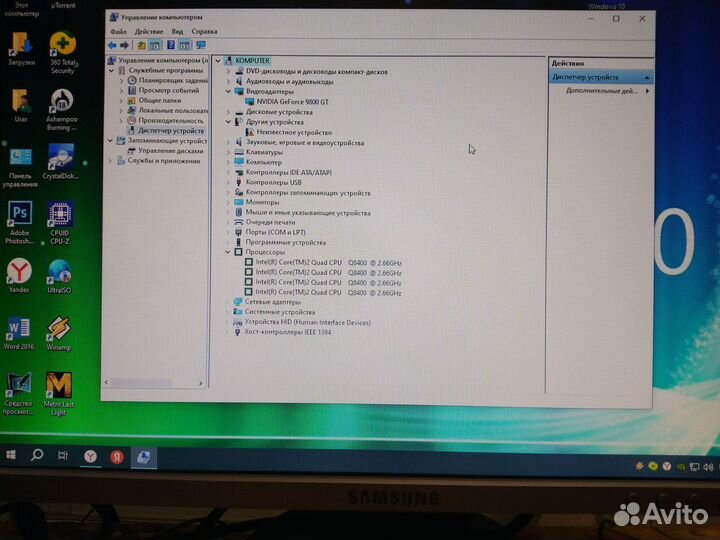
Task: Select NVIDIA GeForce 9800 GT device
Action: coord(292,101)
